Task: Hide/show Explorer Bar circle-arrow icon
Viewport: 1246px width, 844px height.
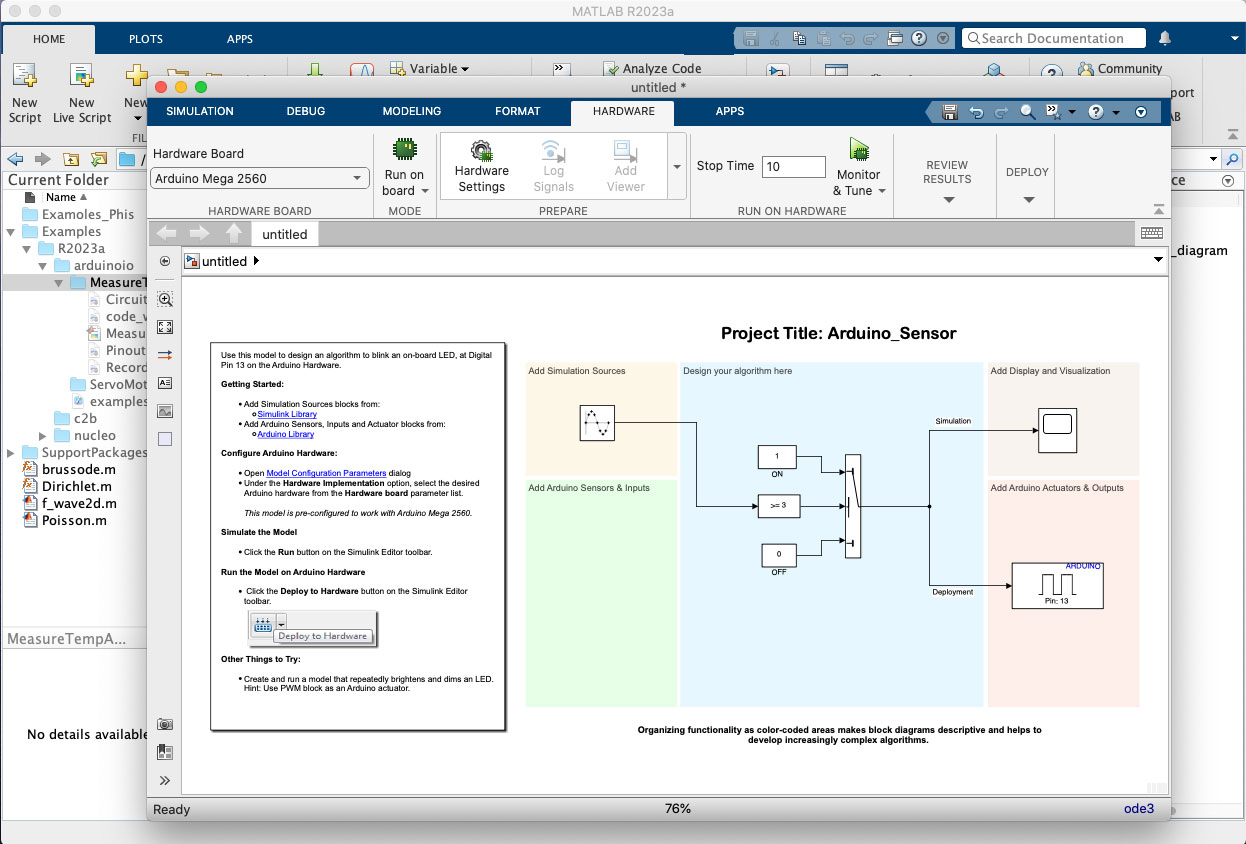Action: click(165, 261)
